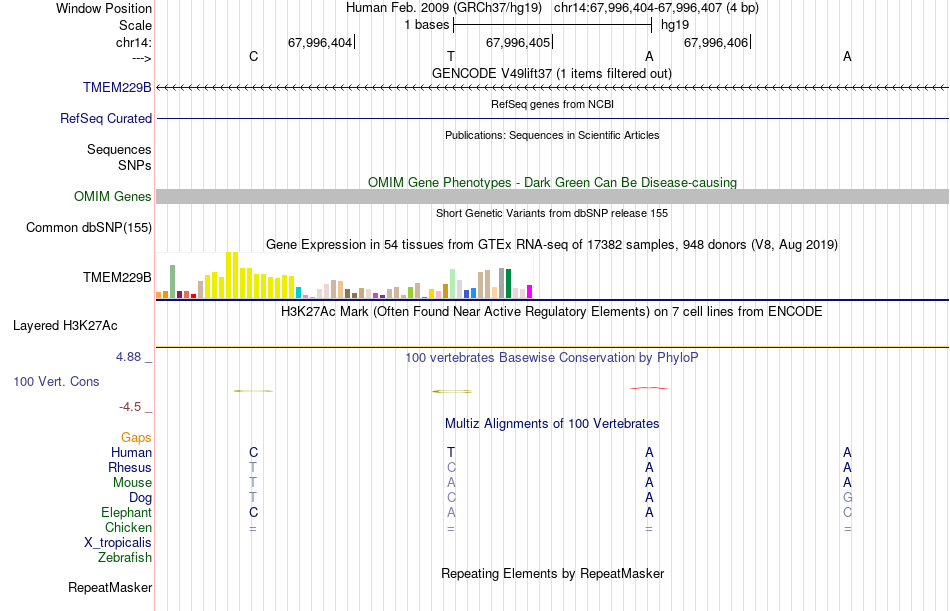The width and height of the screenshot is (950, 611).
Task: Select the Dog alignment row label
Action: click(x=140, y=497)
